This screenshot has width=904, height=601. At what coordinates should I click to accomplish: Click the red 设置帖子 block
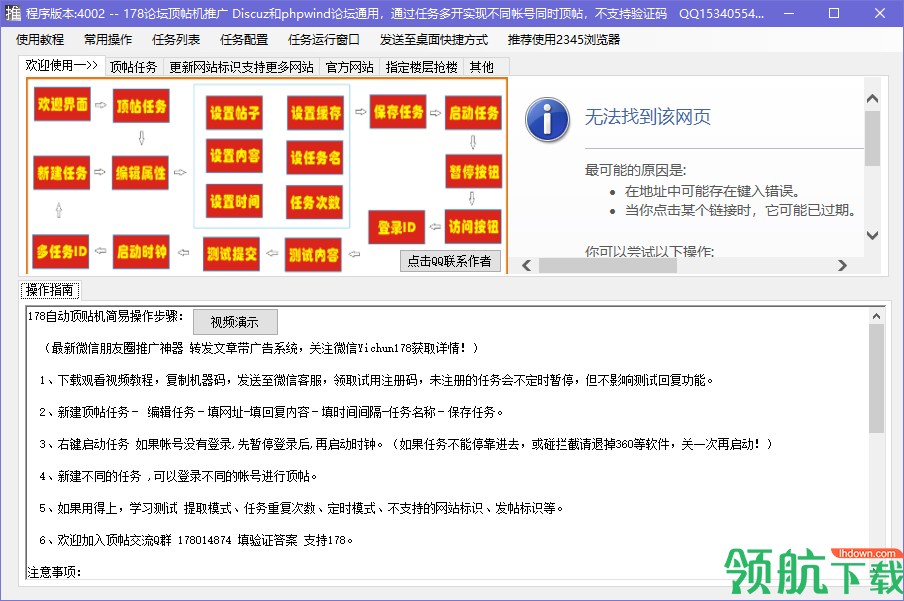pyautogui.click(x=235, y=112)
